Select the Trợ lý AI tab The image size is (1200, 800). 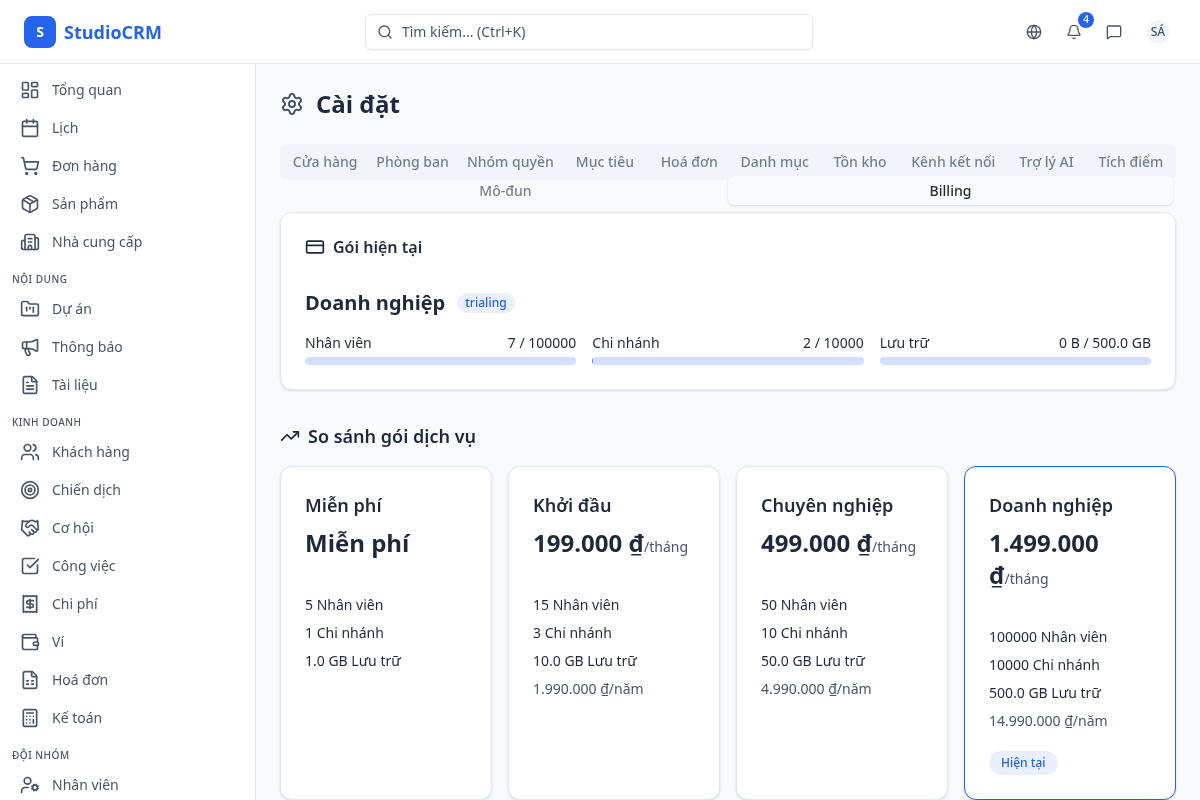tap(1046, 162)
